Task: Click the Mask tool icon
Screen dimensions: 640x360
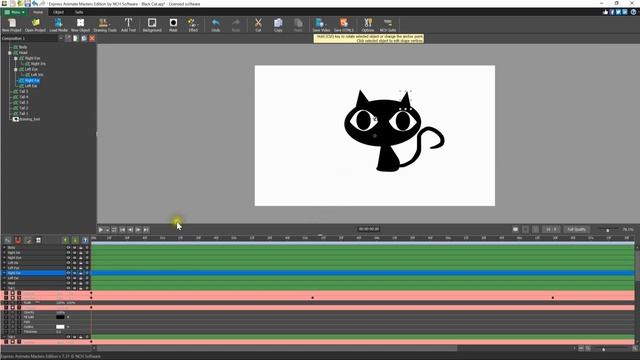Action: point(173,24)
